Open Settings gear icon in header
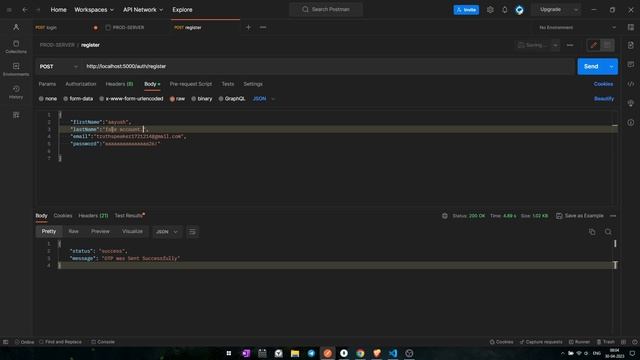Screen dimensions: 640x360 pos(490,9)
